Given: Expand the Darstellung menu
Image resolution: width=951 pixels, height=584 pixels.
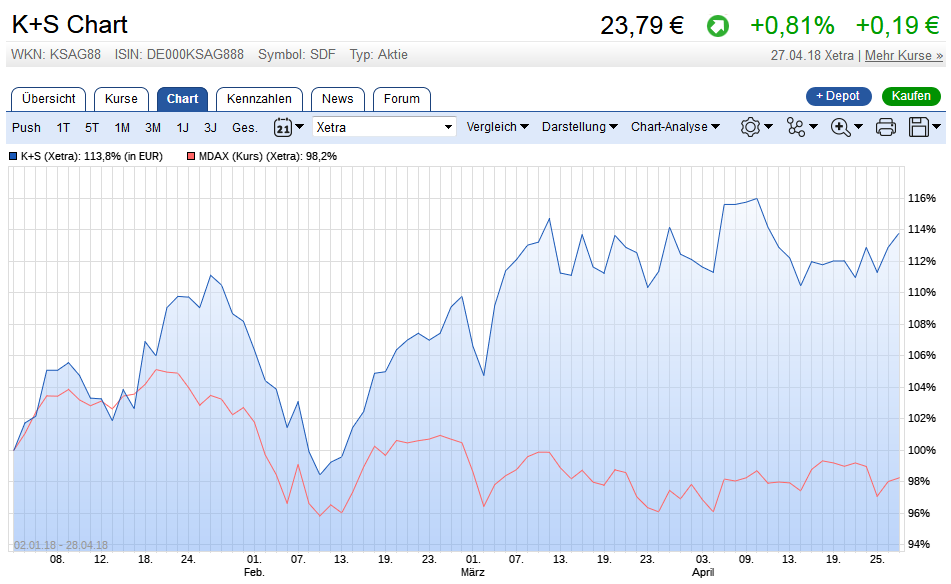Looking at the screenshot, I should pyautogui.click(x=580, y=127).
